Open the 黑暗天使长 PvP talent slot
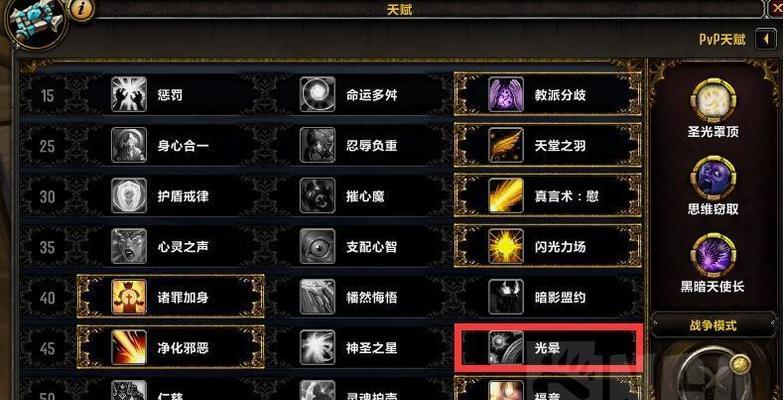This screenshot has height=400, width=783. pos(713,256)
